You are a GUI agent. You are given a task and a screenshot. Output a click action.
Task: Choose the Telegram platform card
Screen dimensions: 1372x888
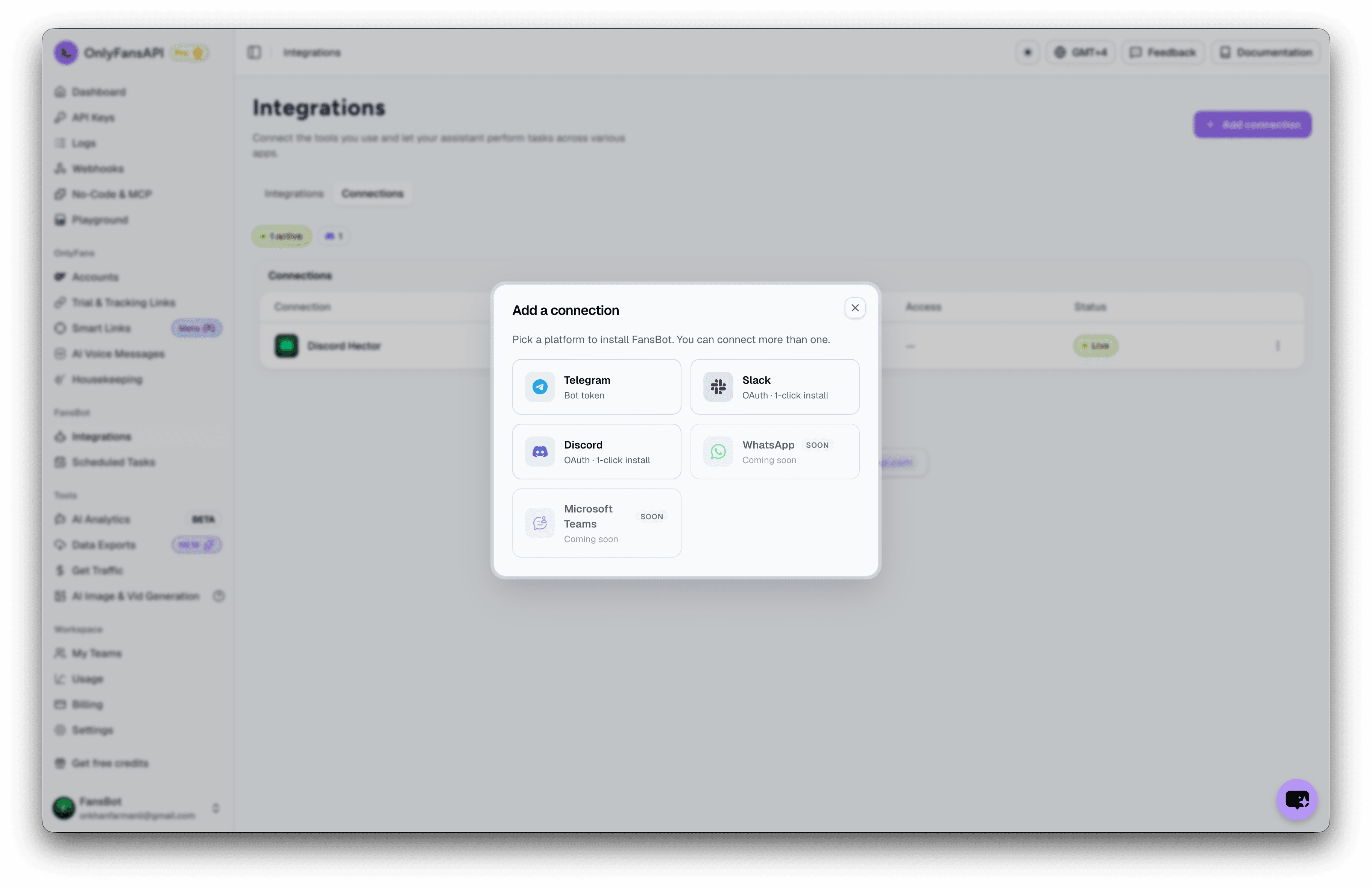pyautogui.click(x=596, y=387)
